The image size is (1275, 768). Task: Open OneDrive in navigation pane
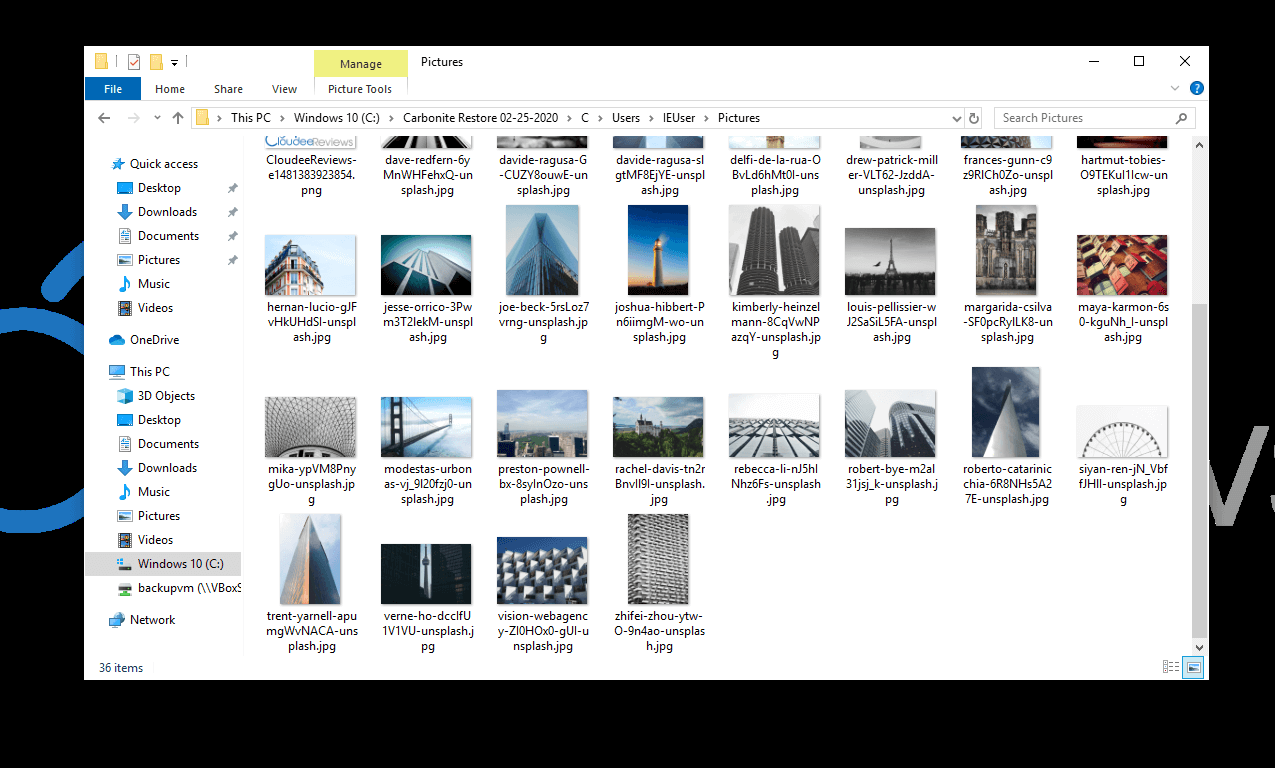coord(154,340)
